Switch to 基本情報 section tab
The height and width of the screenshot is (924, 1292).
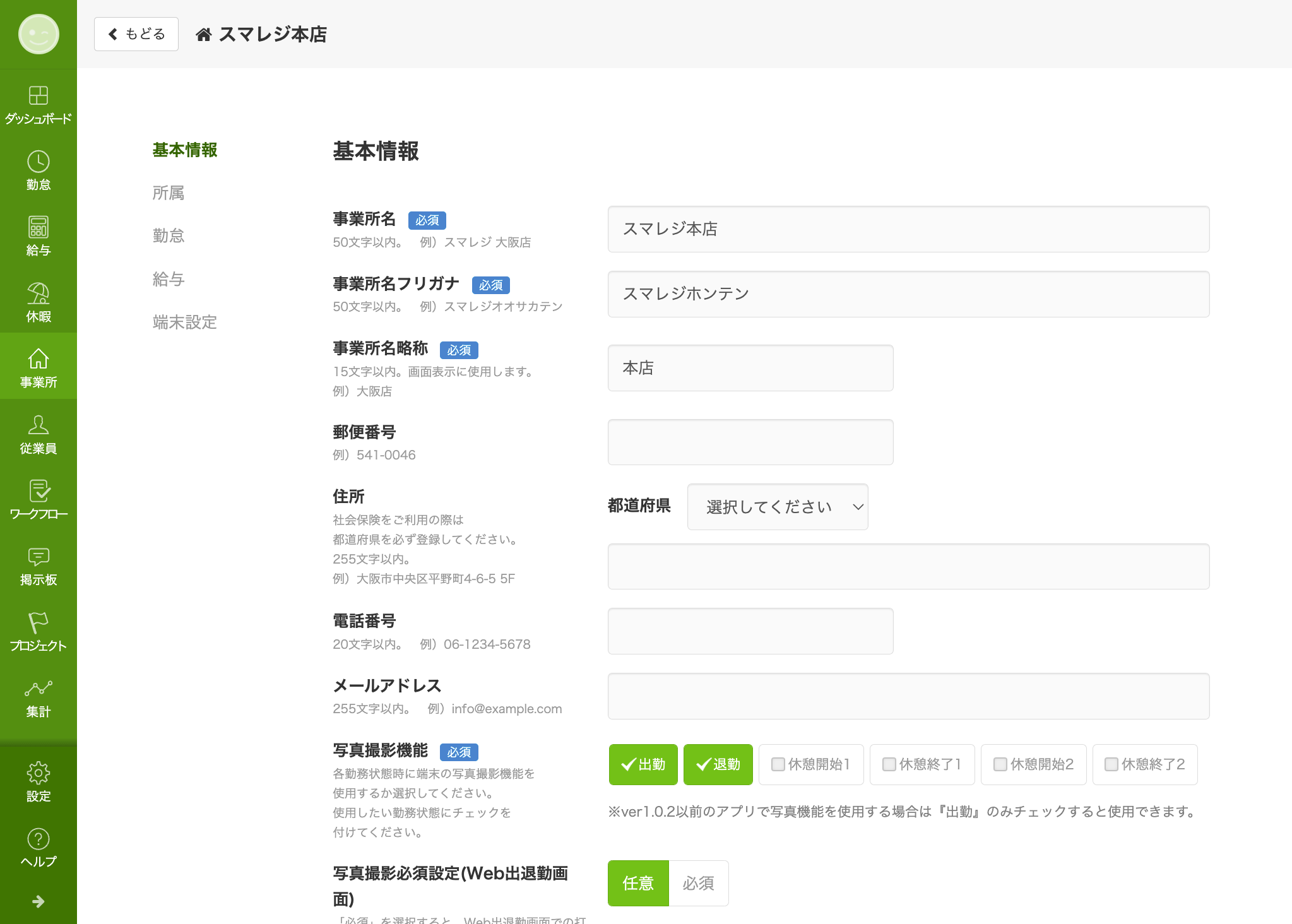tap(185, 150)
